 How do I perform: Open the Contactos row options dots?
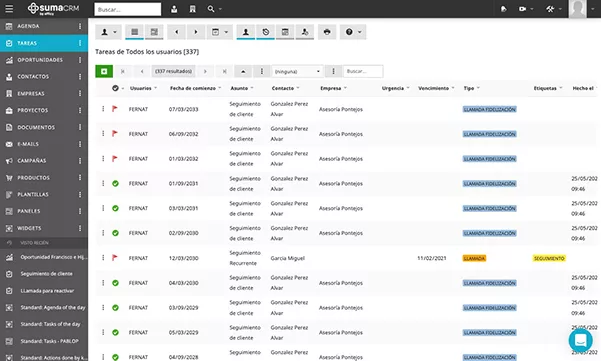tap(80, 77)
